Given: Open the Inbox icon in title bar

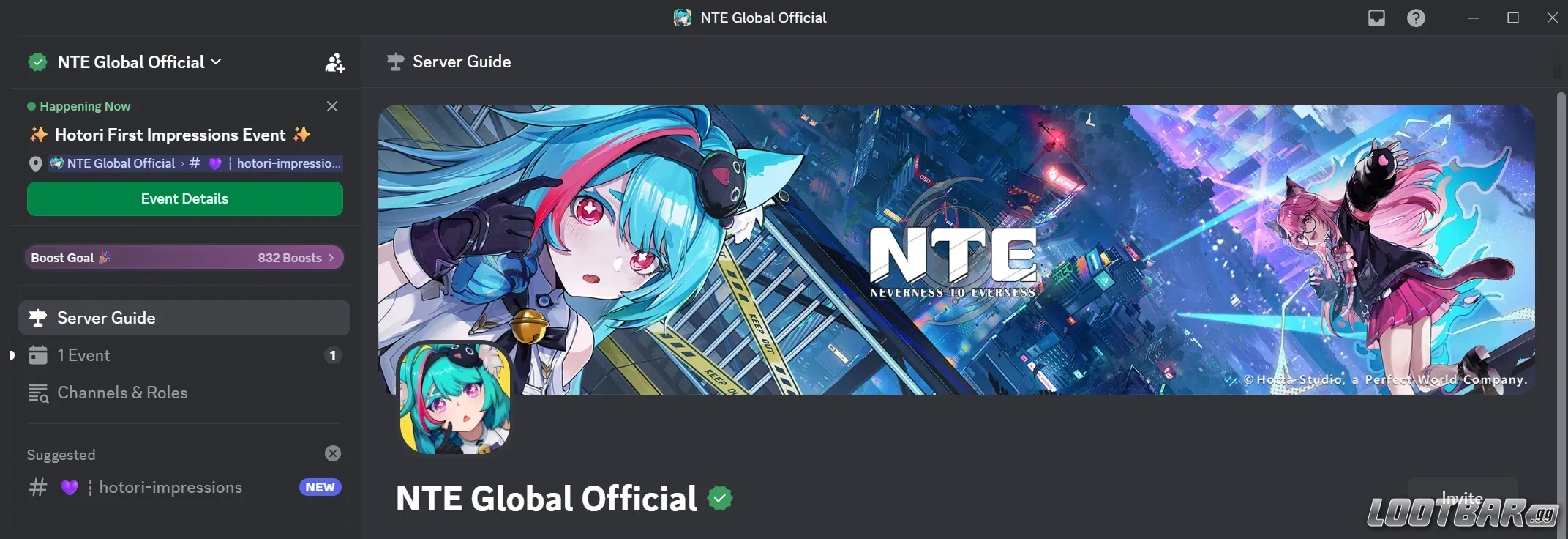Looking at the screenshot, I should click(x=1376, y=18).
